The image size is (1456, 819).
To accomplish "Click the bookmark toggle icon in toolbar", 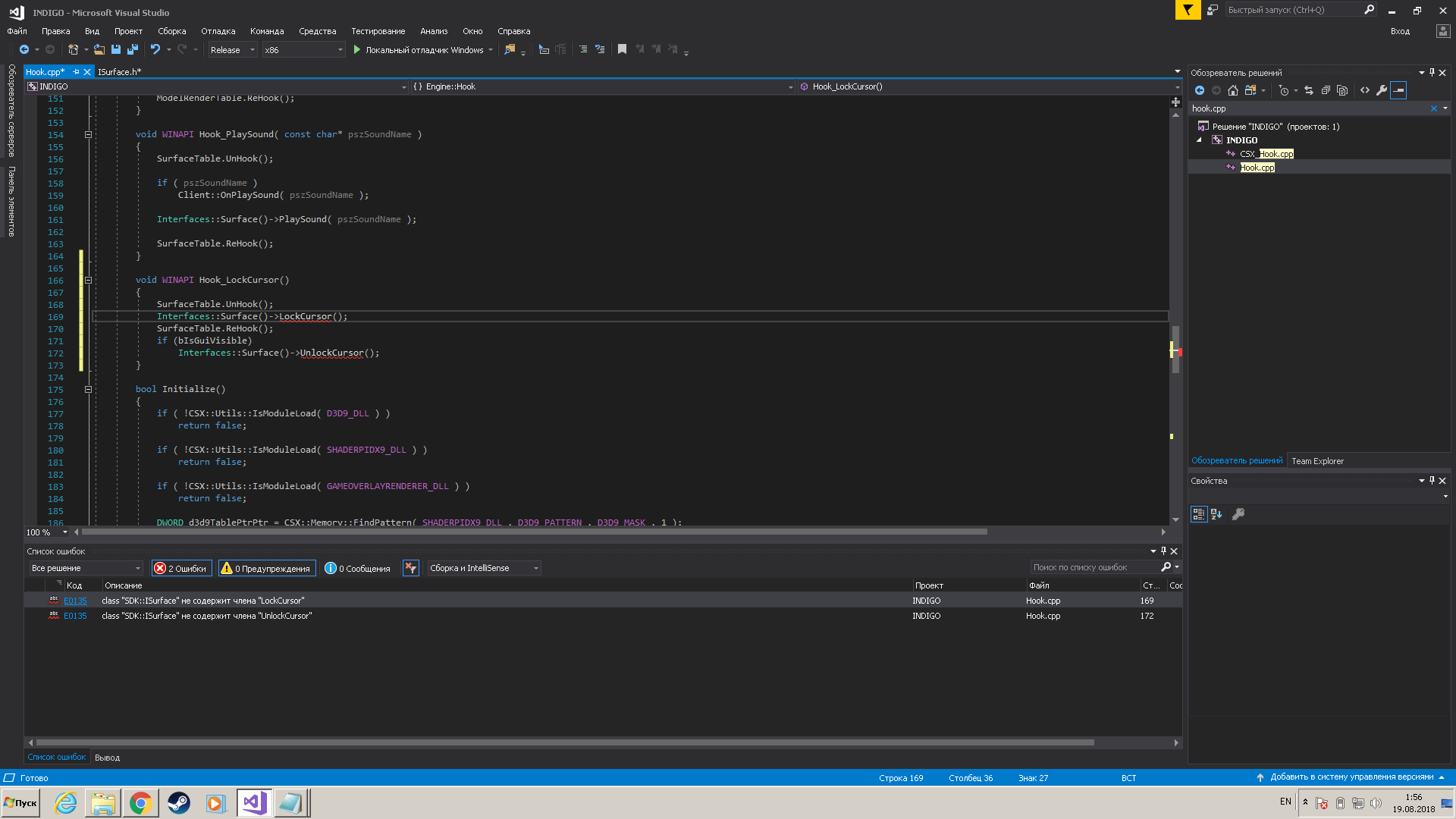I will [622, 49].
